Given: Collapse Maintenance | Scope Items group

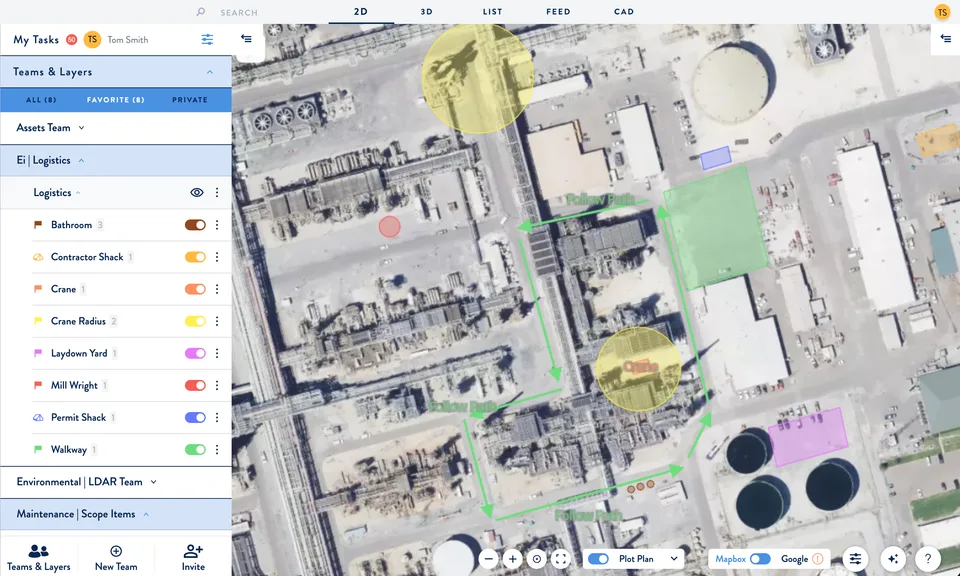Looking at the screenshot, I should point(146,514).
